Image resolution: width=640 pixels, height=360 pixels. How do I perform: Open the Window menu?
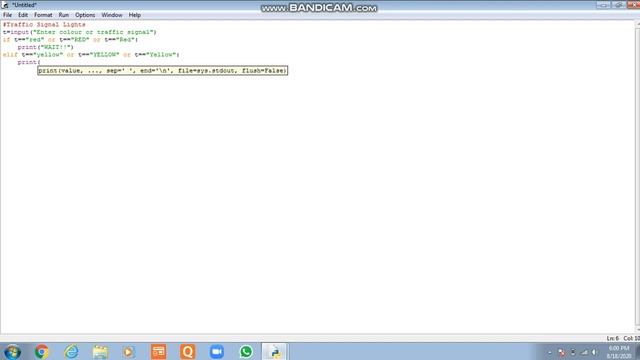pos(112,15)
